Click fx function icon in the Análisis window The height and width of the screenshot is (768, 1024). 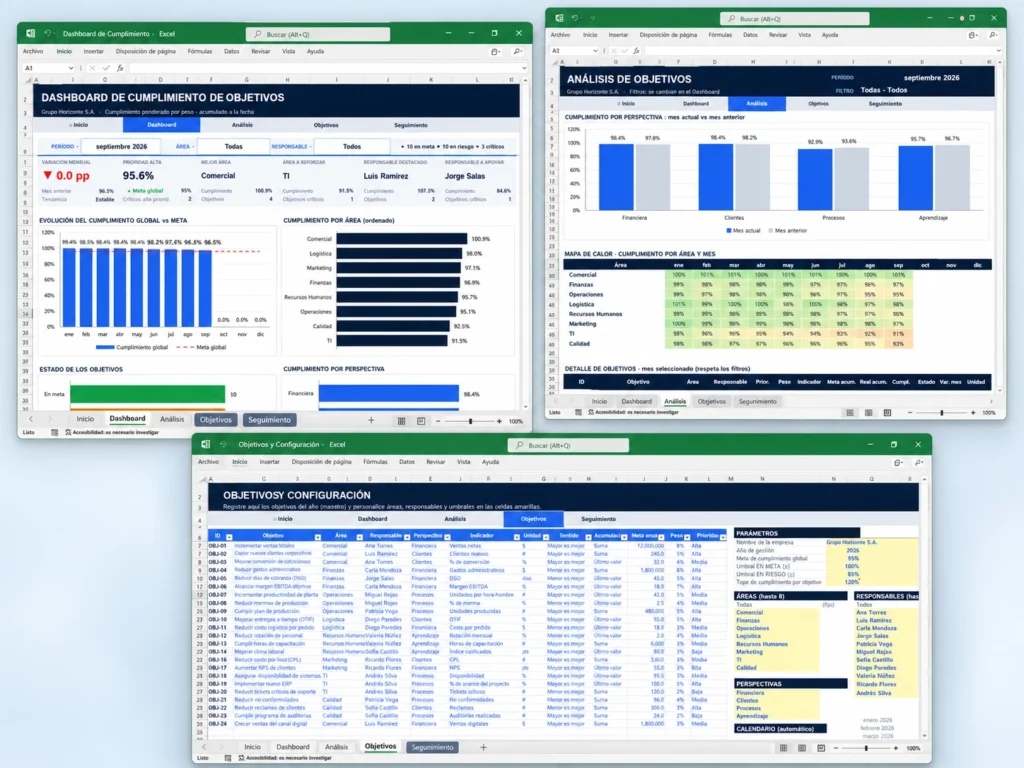pyautogui.click(x=637, y=50)
